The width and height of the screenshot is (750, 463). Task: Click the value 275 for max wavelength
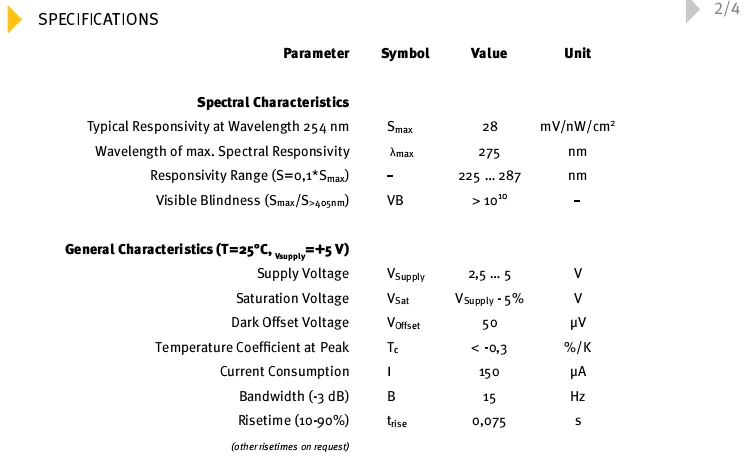489,152
